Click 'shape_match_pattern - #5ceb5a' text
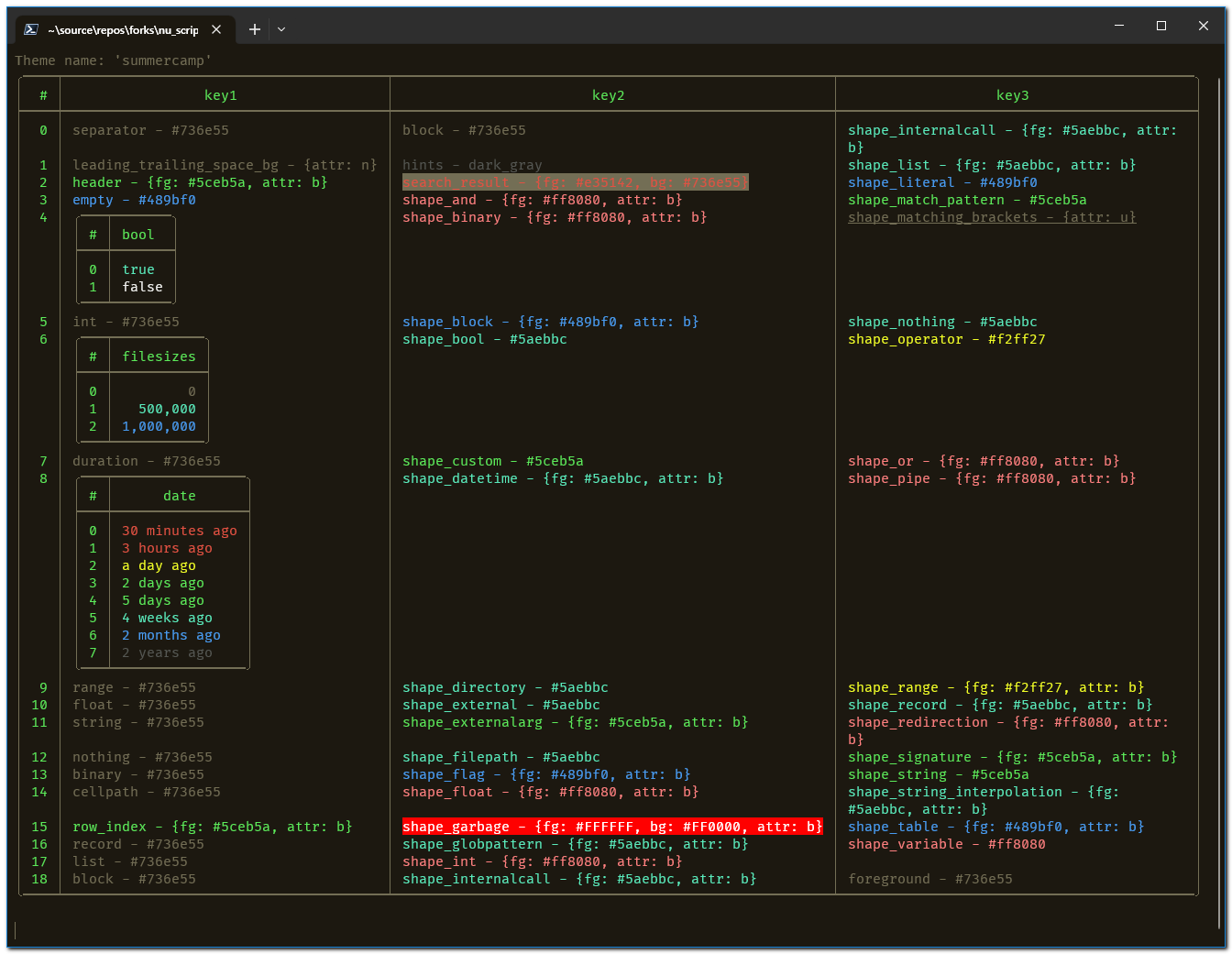This screenshot has width=1232, height=954. (967, 200)
